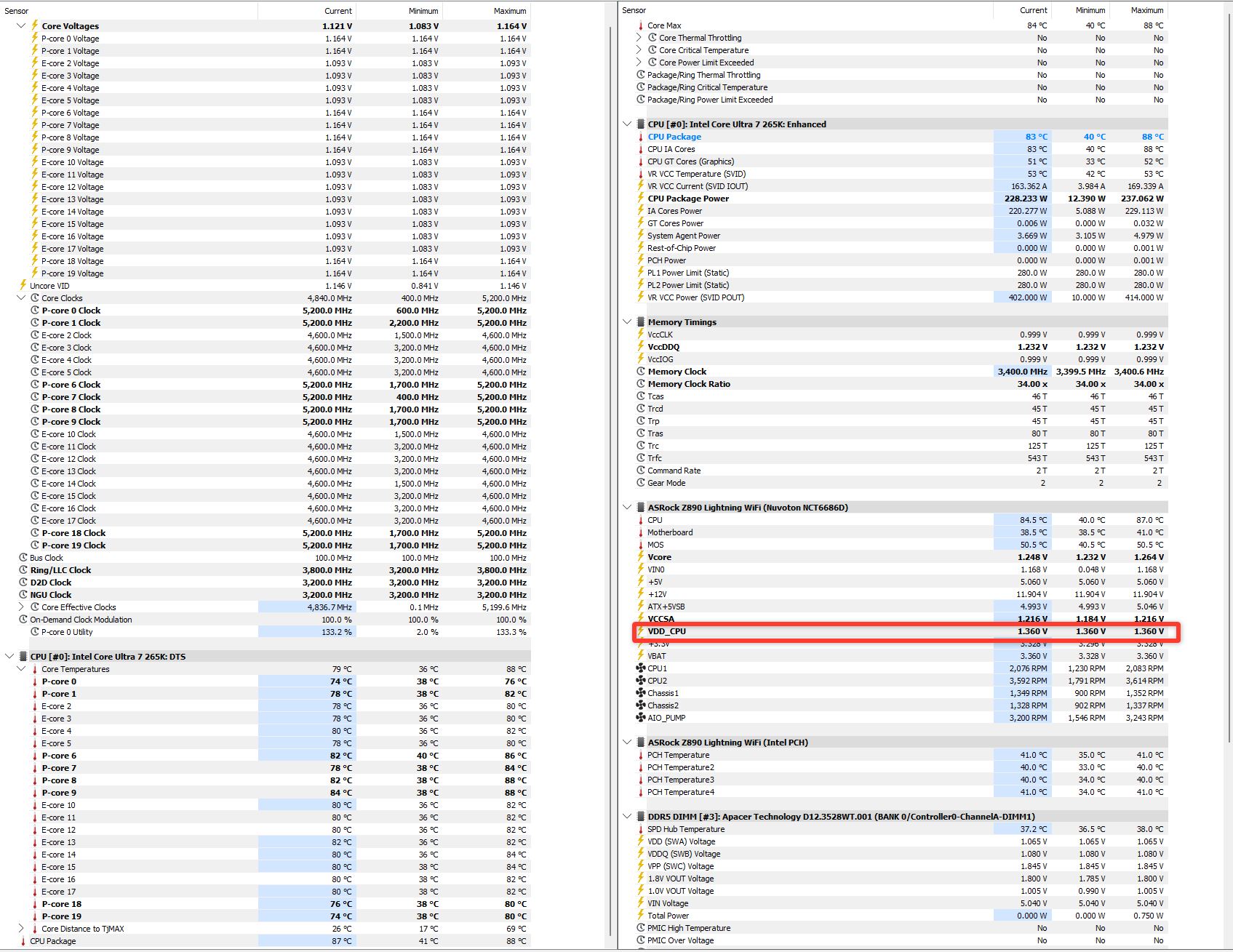
Task: Expand the Core Thermal Throttling node
Action: 639,37
